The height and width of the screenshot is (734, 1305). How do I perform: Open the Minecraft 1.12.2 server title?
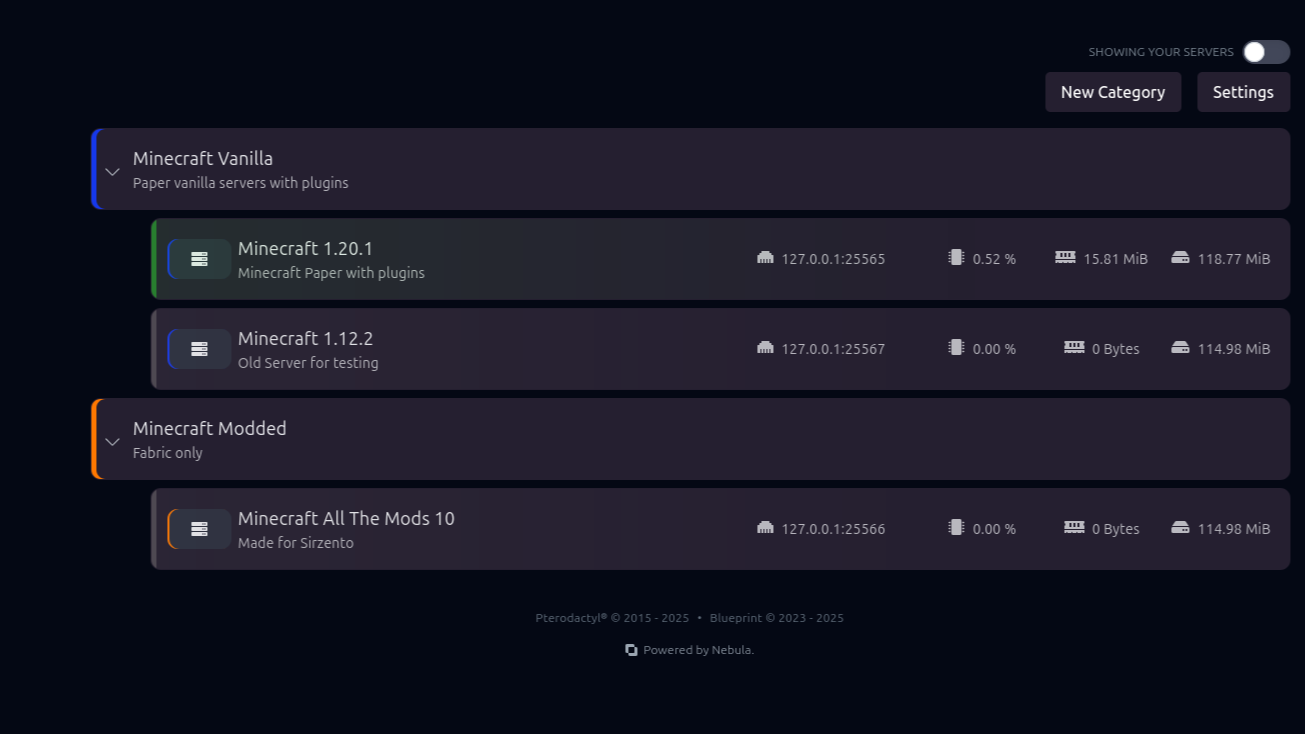pyautogui.click(x=305, y=339)
